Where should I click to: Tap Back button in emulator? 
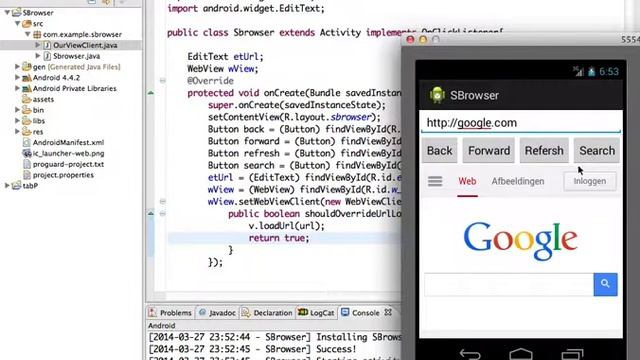439,151
